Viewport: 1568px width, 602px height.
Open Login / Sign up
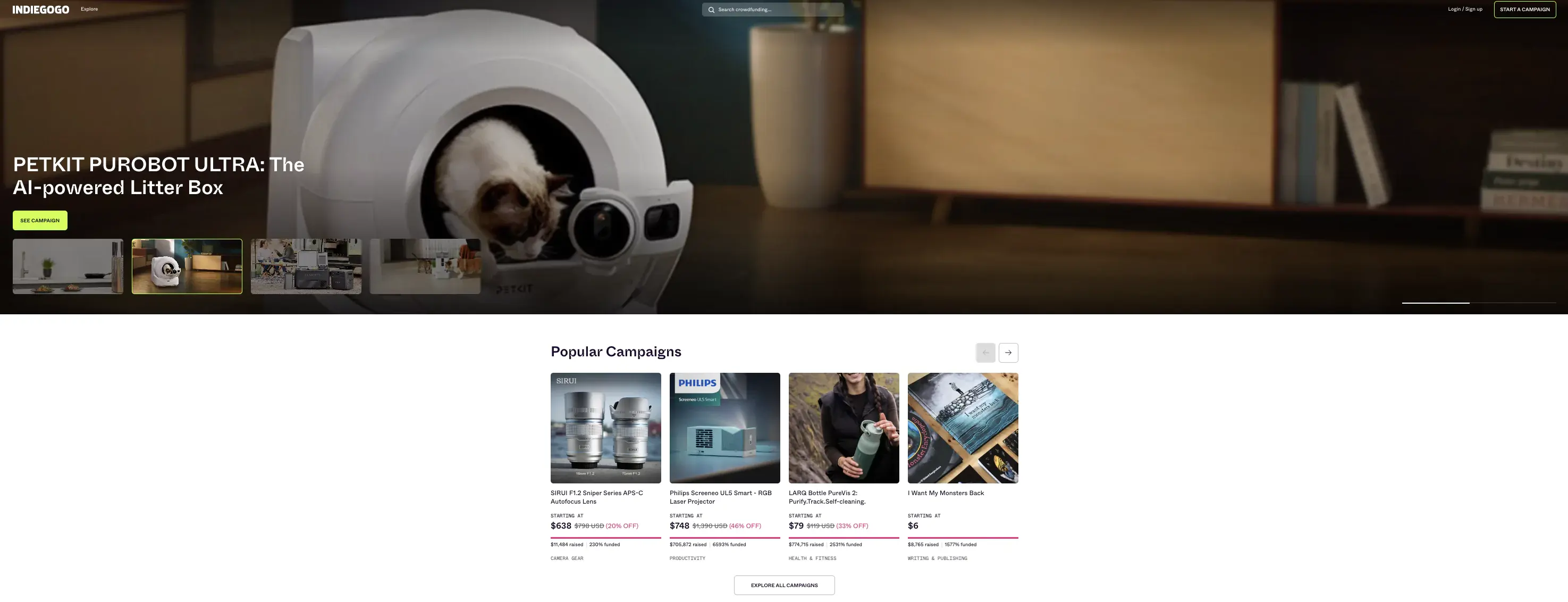point(1464,9)
